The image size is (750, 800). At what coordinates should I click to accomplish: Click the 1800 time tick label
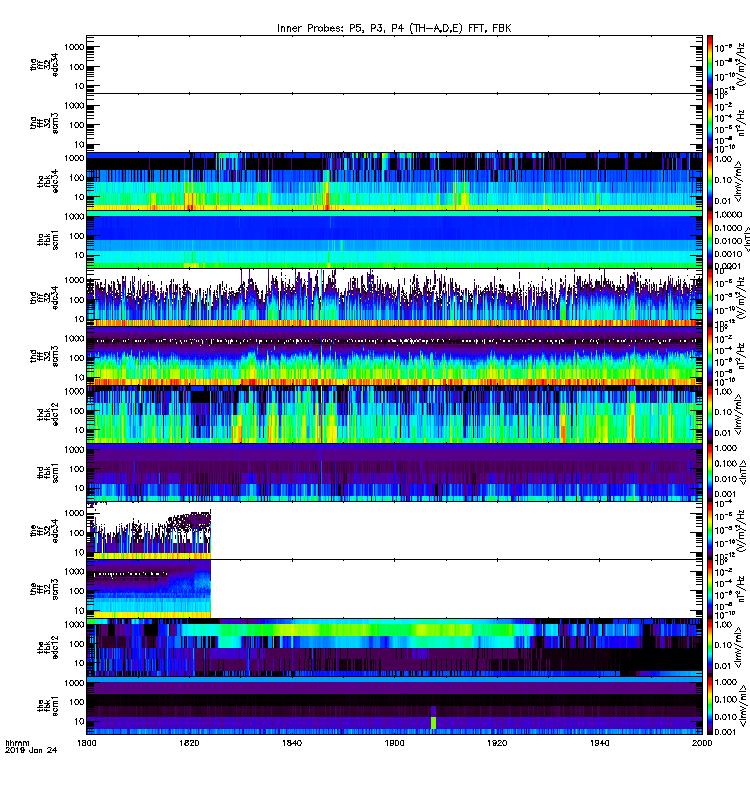87,743
